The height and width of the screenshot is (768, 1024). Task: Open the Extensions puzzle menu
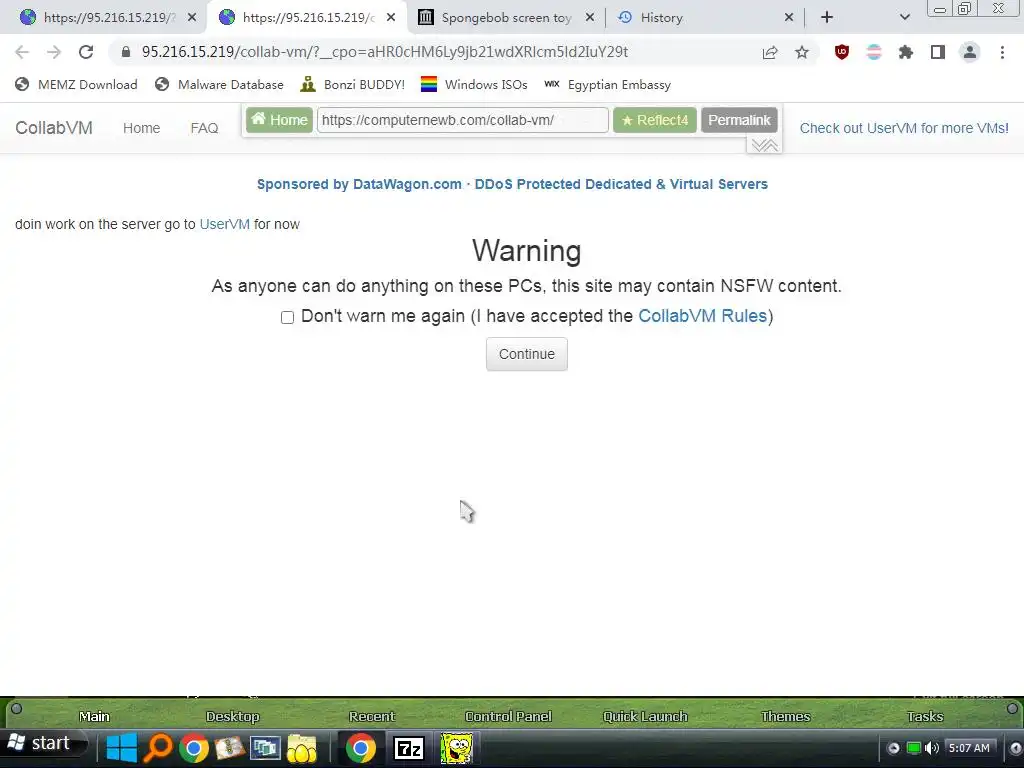[x=906, y=52]
